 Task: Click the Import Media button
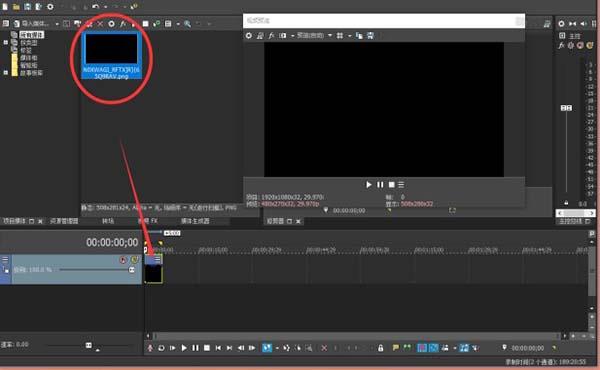(31, 24)
